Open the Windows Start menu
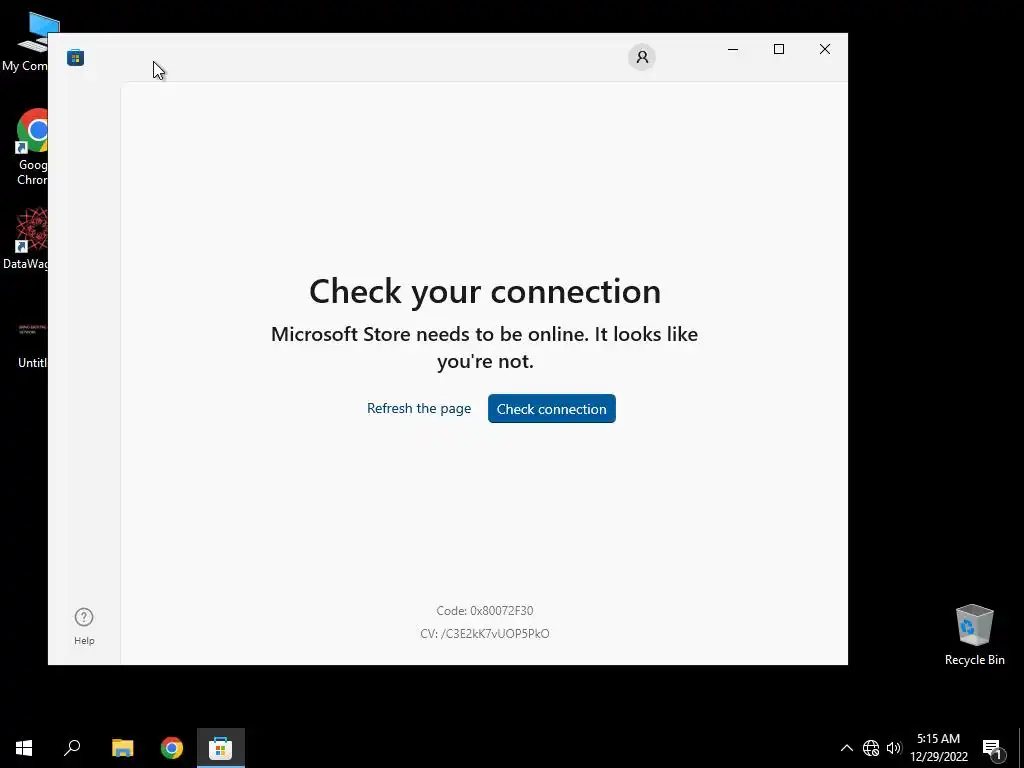This screenshot has height=768, width=1024. [24, 748]
